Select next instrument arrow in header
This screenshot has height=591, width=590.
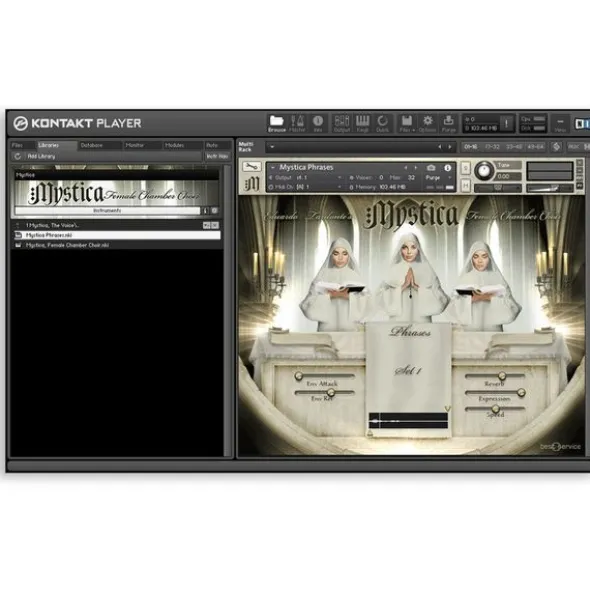click(415, 168)
